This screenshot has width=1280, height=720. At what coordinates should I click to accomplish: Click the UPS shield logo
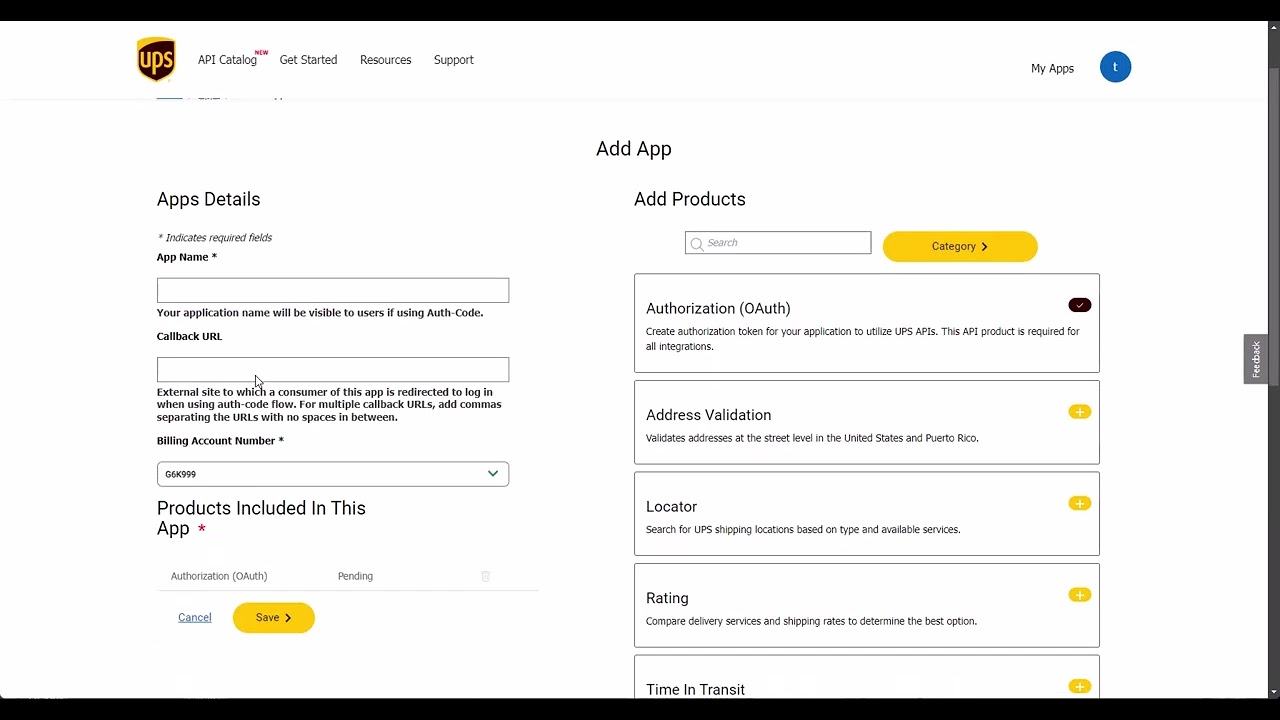(x=156, y=60)
